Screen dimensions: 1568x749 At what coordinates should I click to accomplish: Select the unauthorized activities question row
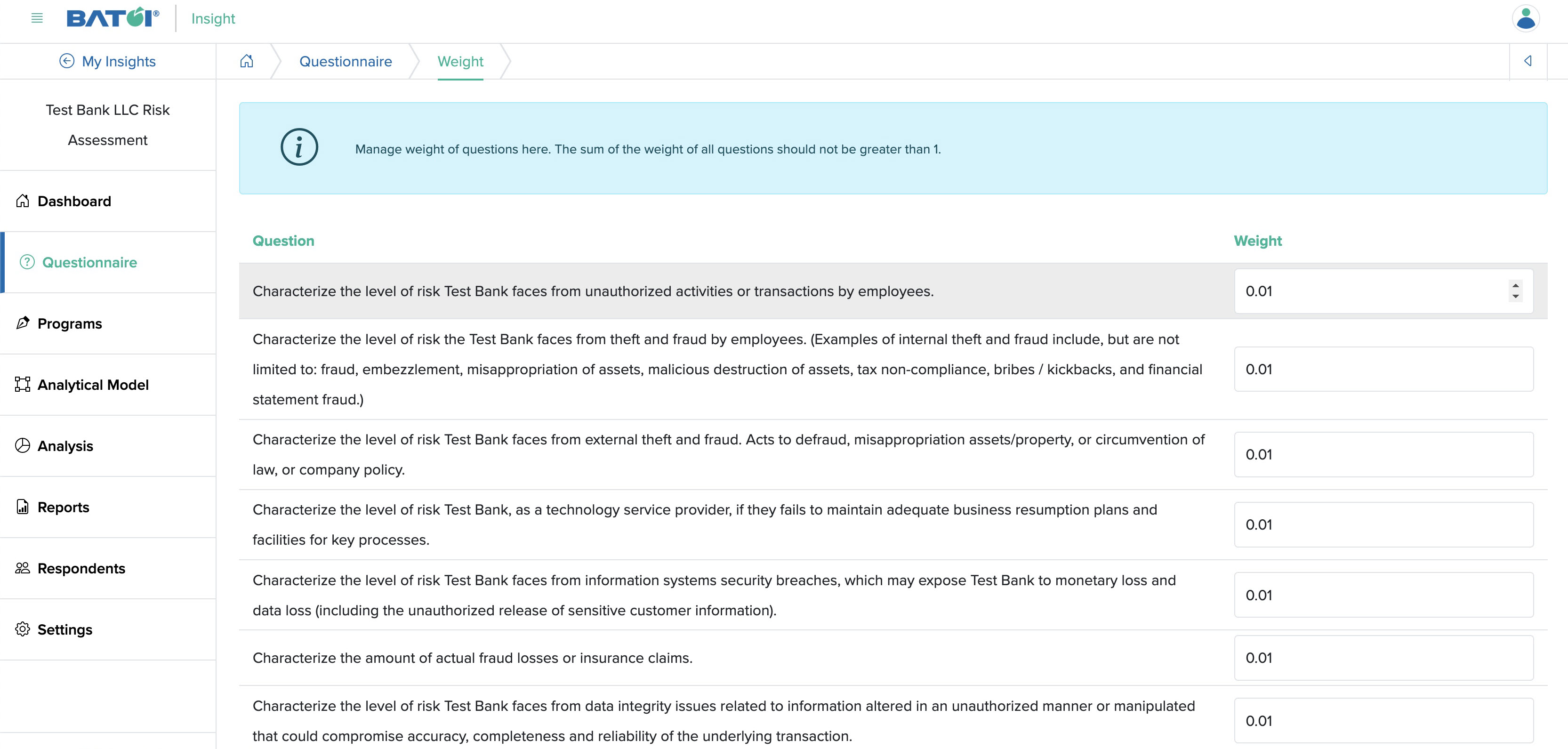[x=893, y=291]
